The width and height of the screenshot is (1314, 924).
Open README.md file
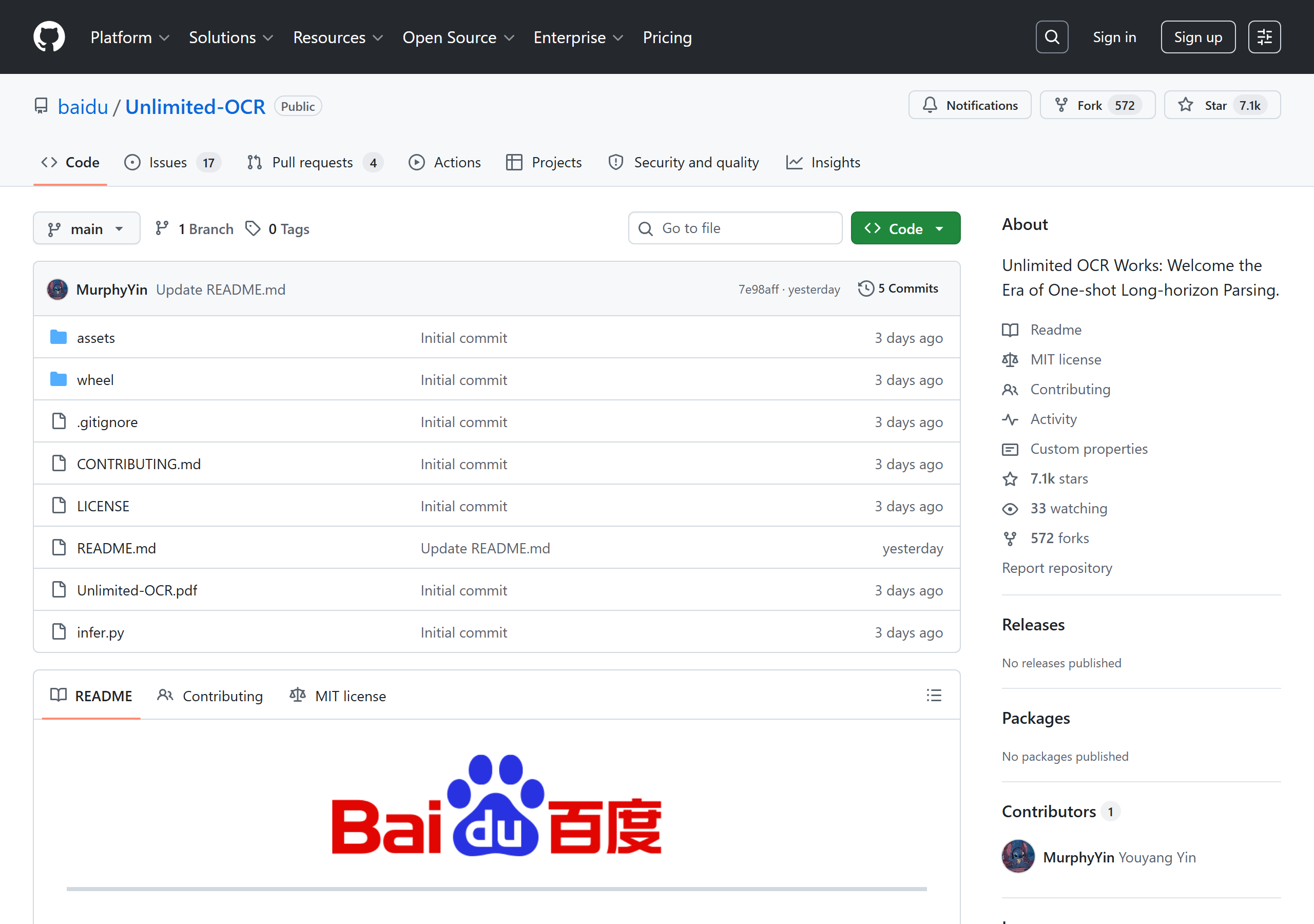pyautogui.click(x=116, y=548)
